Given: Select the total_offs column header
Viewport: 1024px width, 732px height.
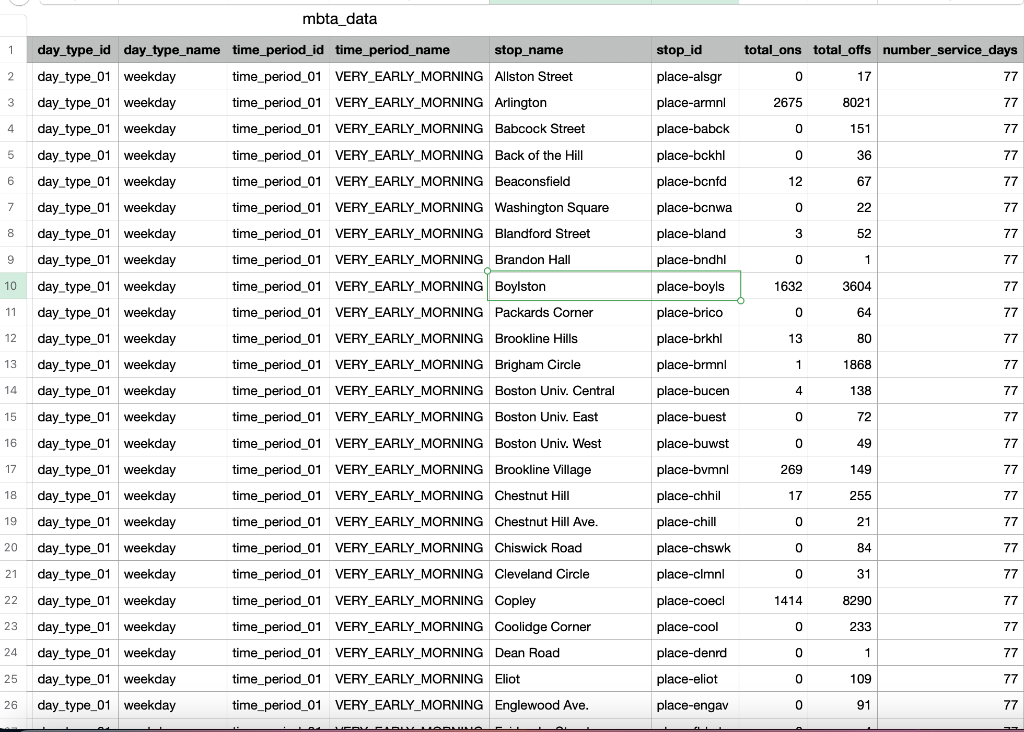Looking at the screenshot, I should [x=841, y=49].
